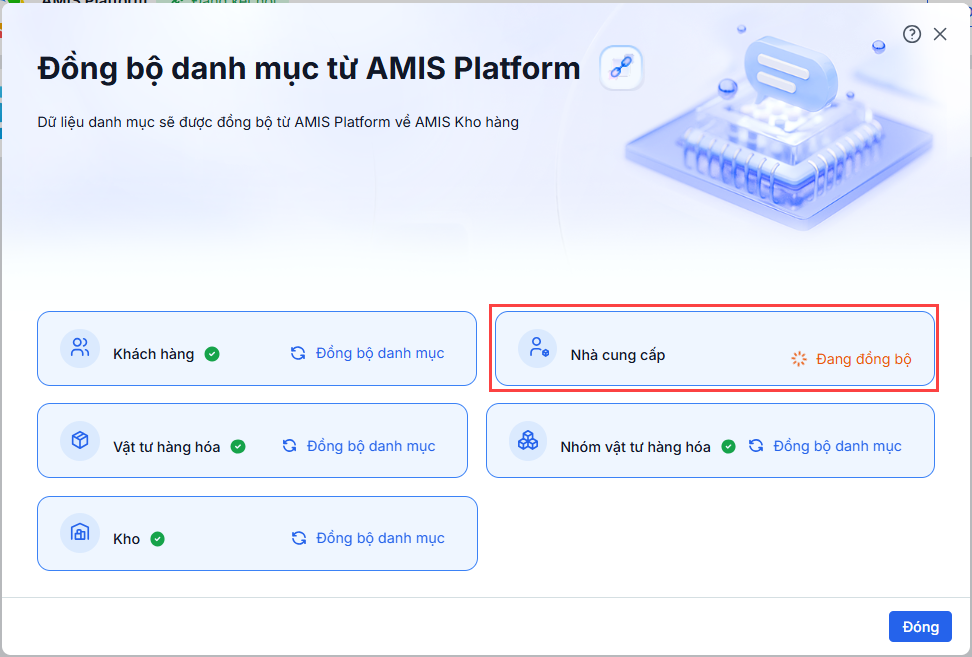Sync Khách hàng via Đồng bộ danh mục
Image resolution: width=972 pixels, height=657 pixels.
click(380, 353)
